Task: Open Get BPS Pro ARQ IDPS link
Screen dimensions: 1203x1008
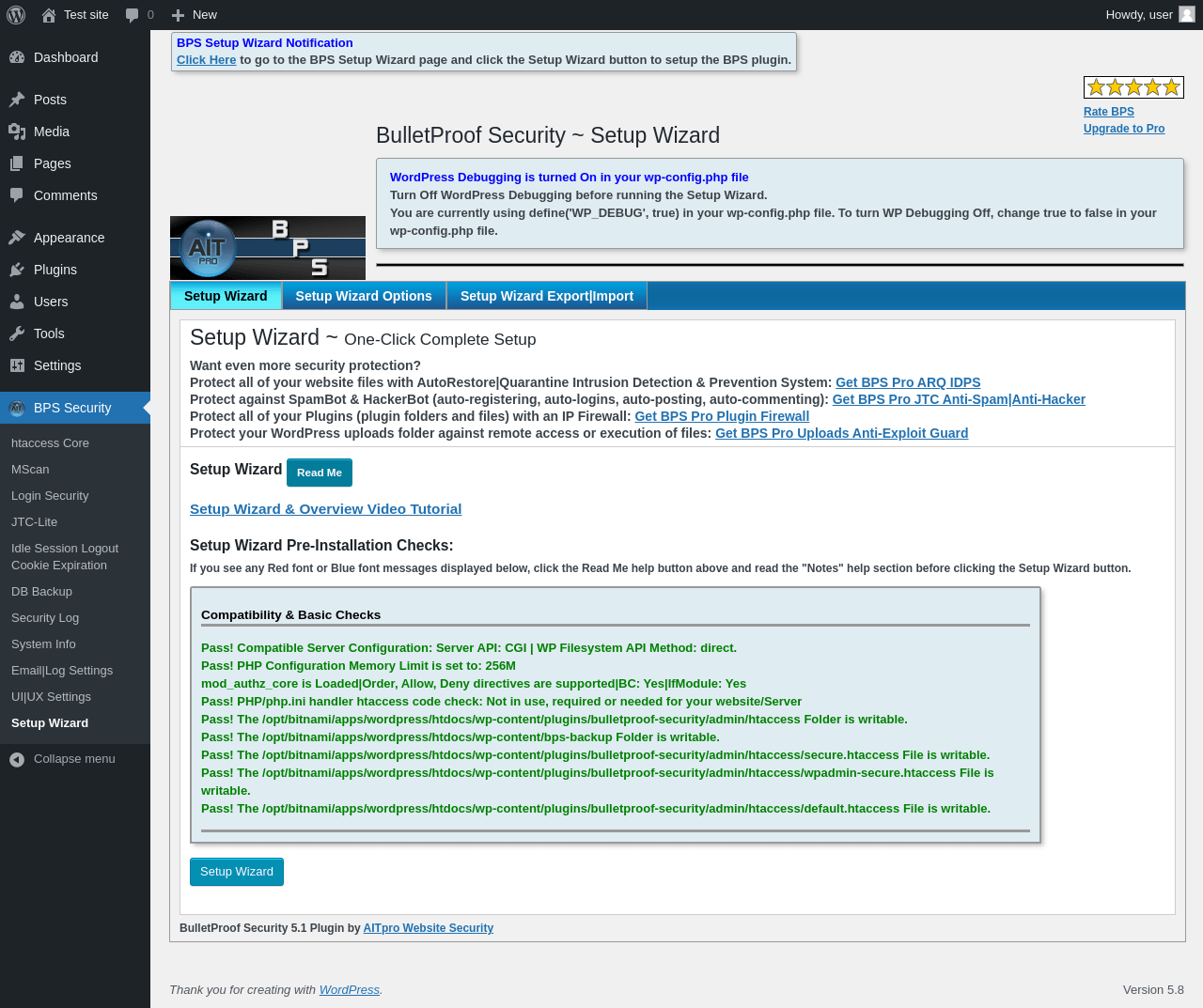Action: pos(908,382)
